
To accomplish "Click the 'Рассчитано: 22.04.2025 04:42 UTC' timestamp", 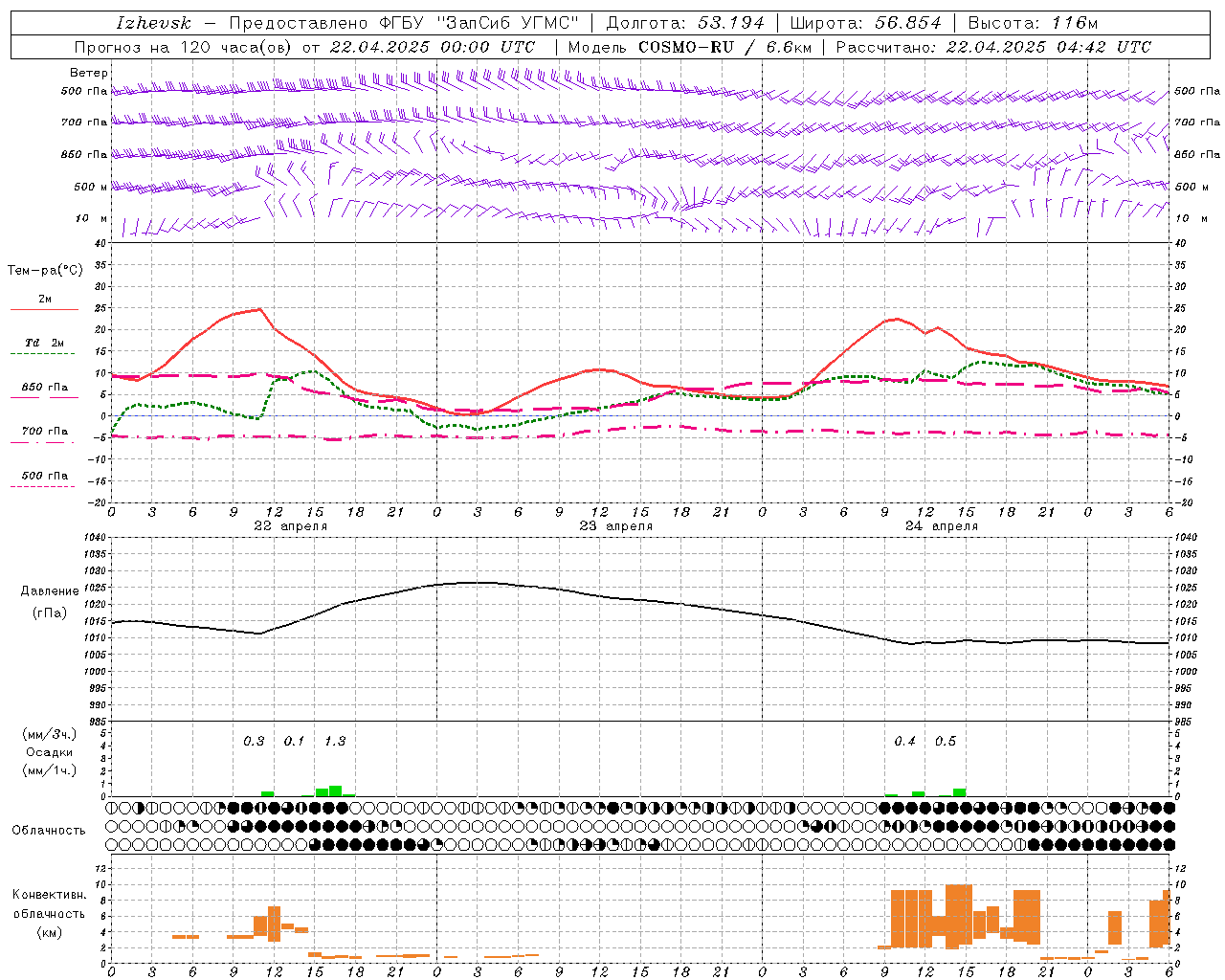I will tap(993, 47).
